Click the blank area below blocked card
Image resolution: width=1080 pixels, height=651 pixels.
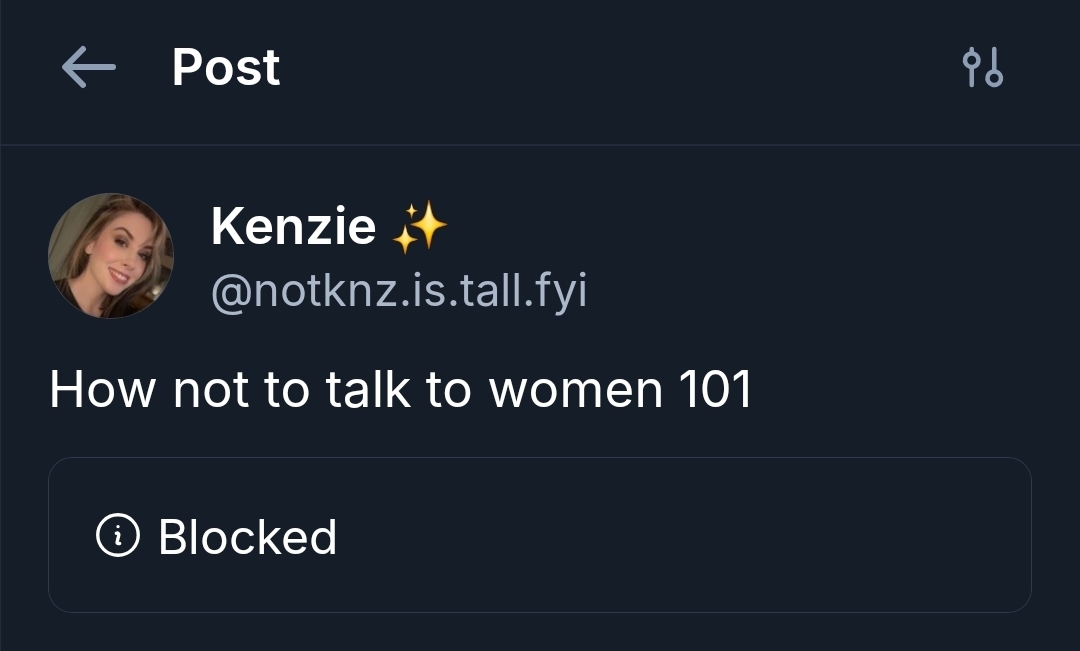(x=540, y=633)
